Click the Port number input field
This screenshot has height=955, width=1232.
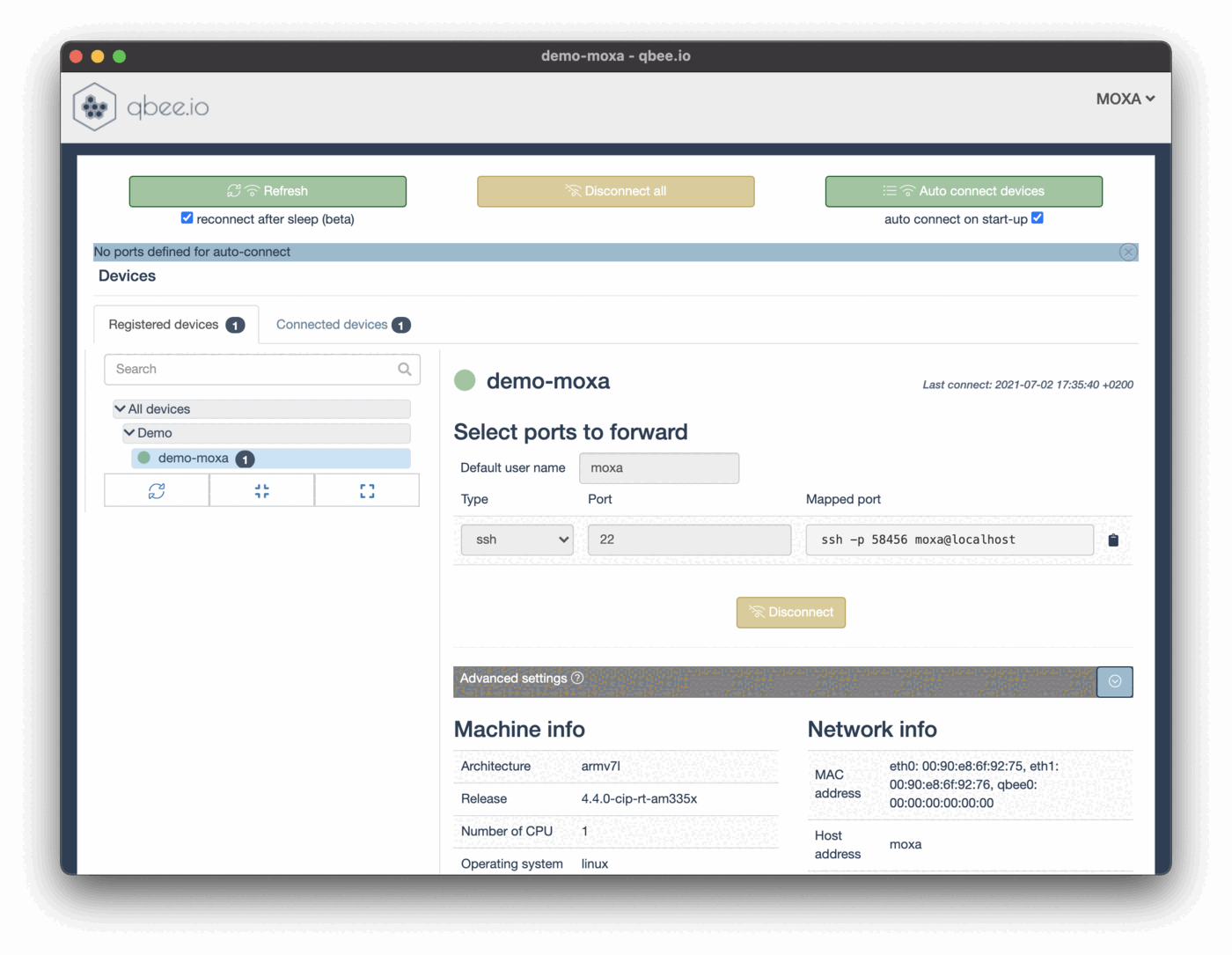[689, 540]
